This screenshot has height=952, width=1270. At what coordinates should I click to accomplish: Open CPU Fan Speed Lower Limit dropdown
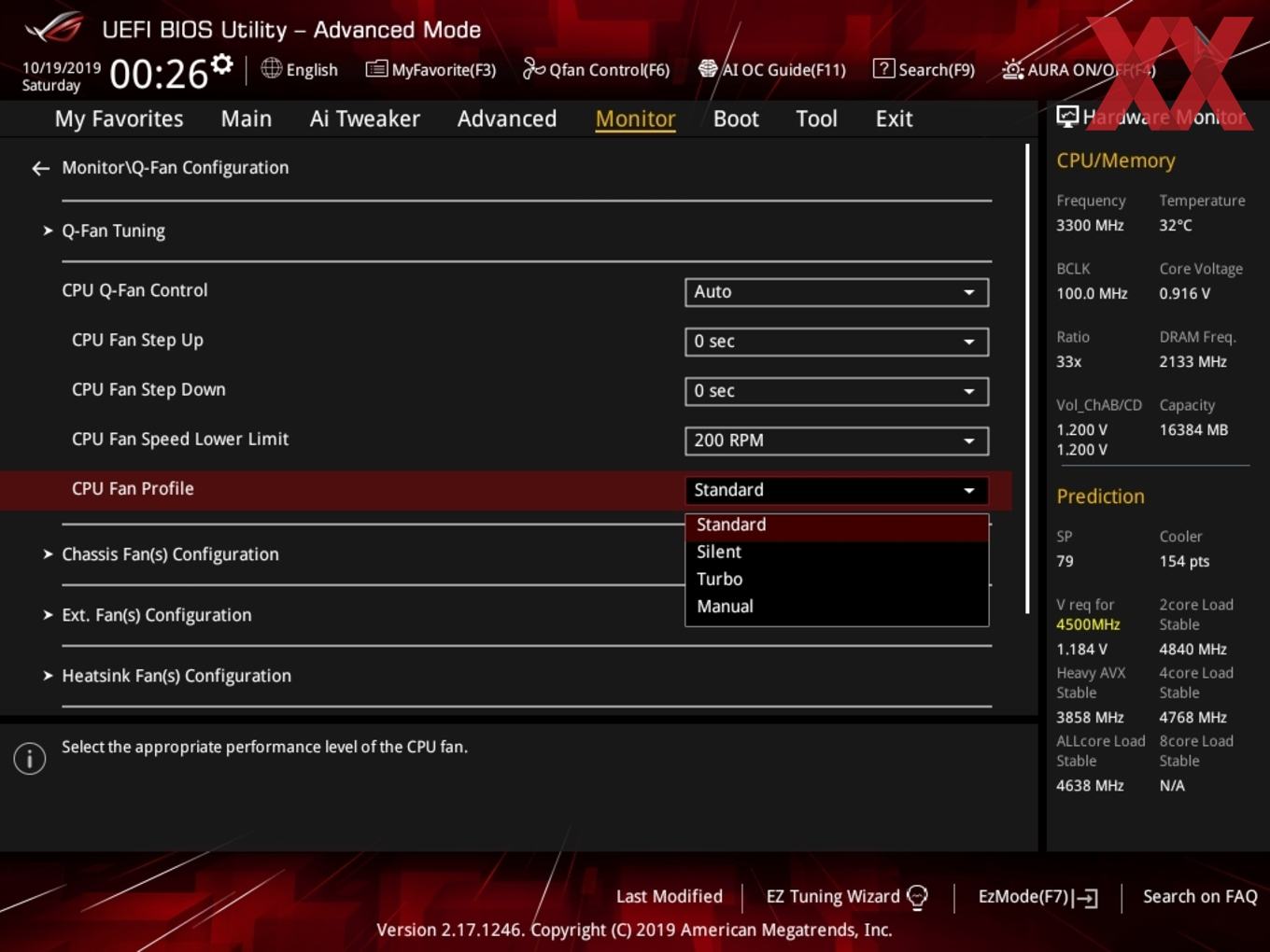point(837,441)
